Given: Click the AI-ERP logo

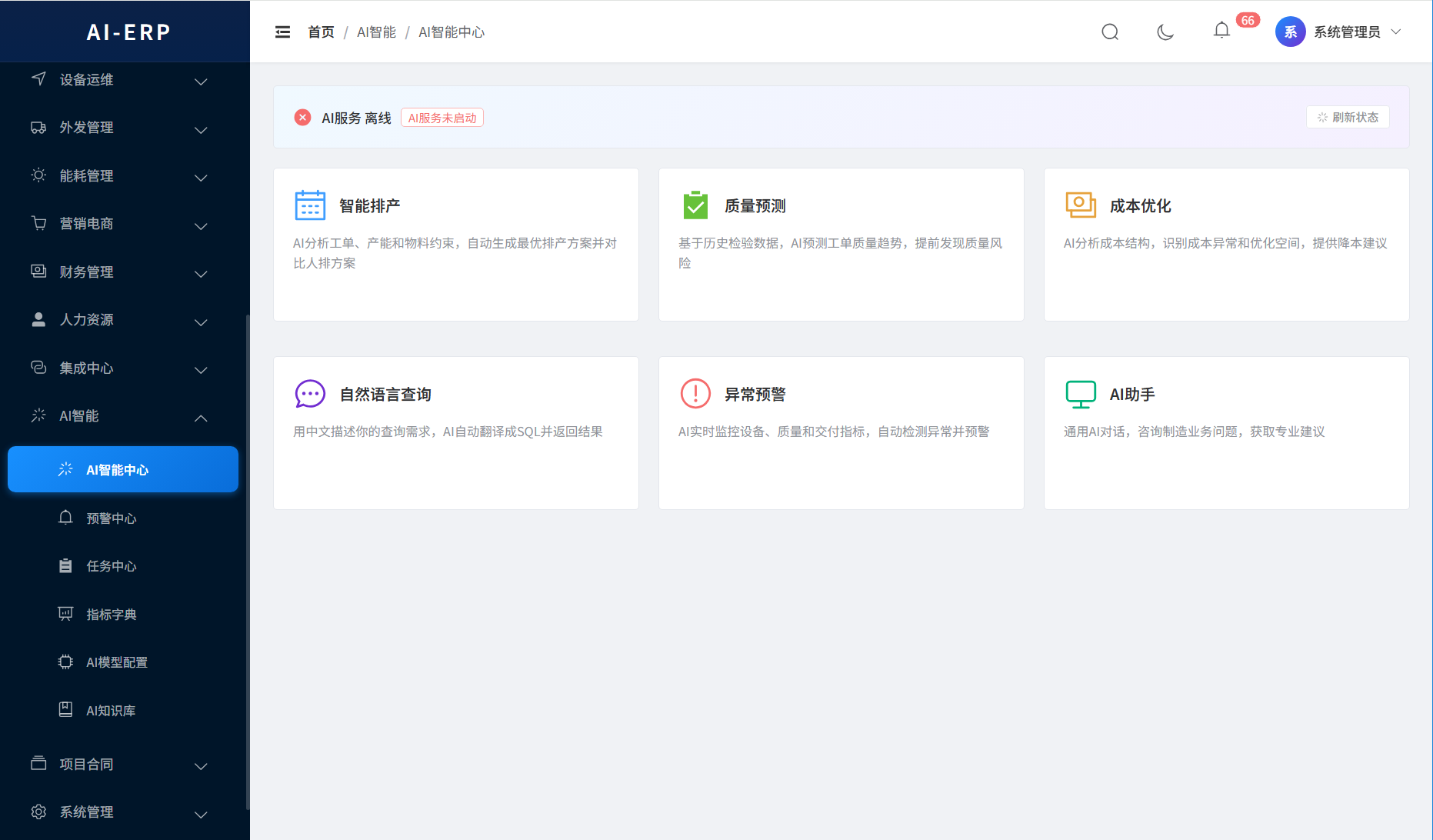Looking at the screenshot, I should click(x=128, y=32).
